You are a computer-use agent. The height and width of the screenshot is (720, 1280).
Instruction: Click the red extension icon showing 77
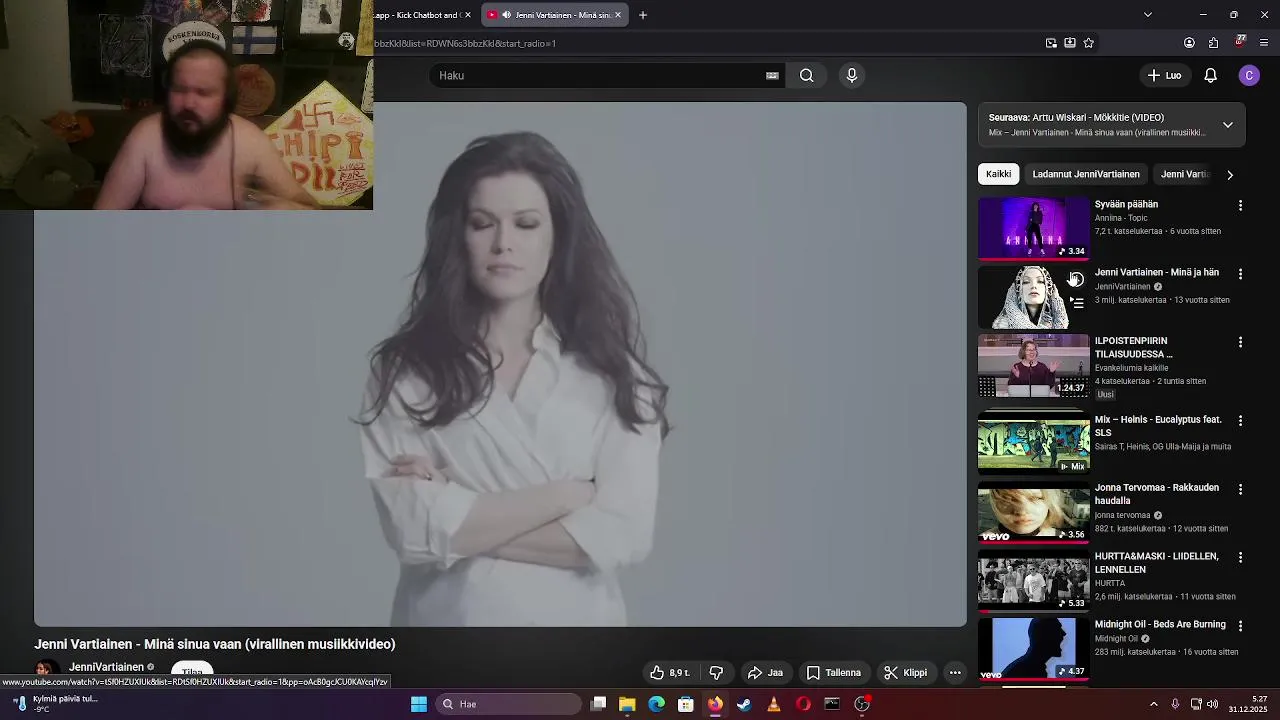click(1240, 42)
